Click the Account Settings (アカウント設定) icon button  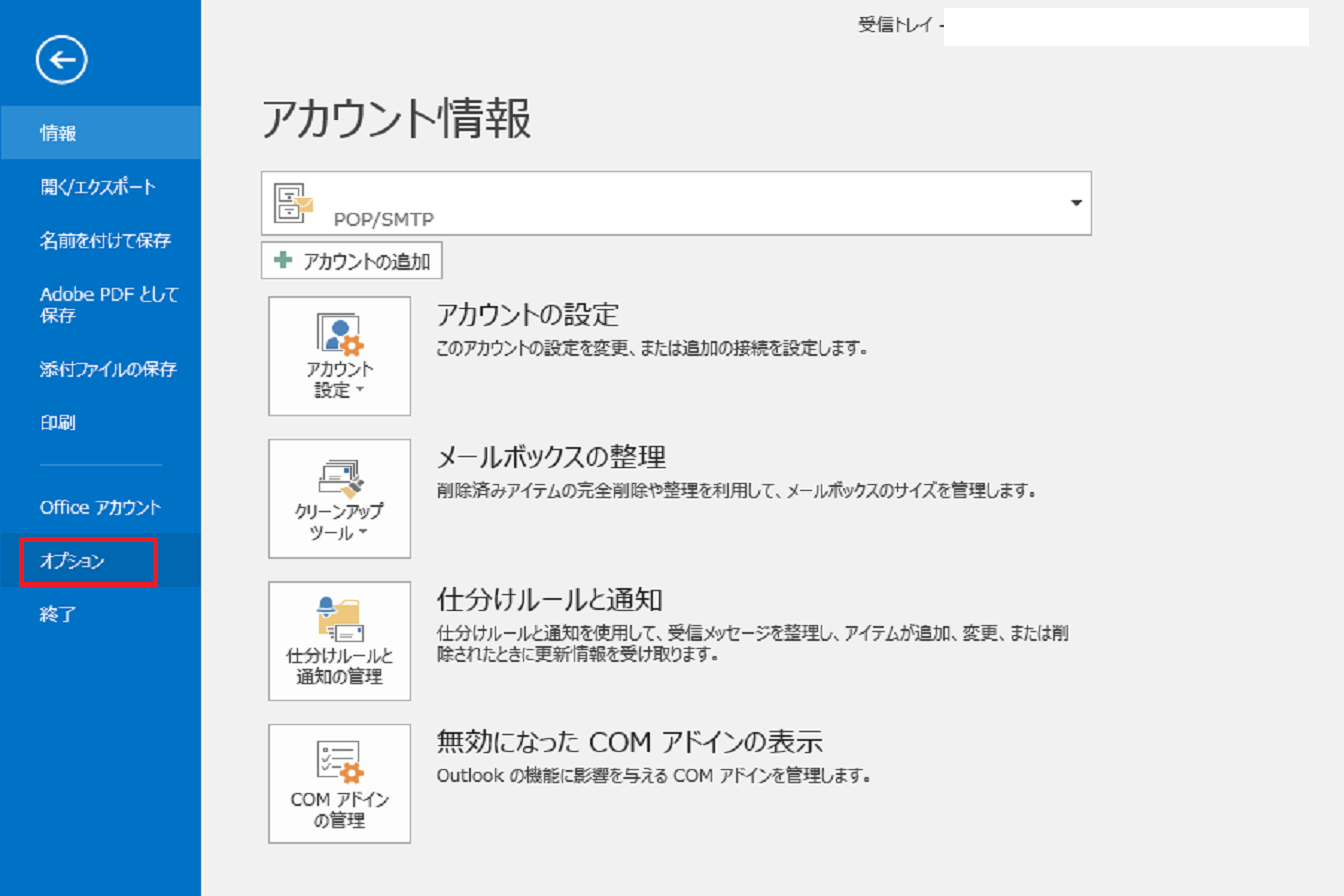coord(339,355)
